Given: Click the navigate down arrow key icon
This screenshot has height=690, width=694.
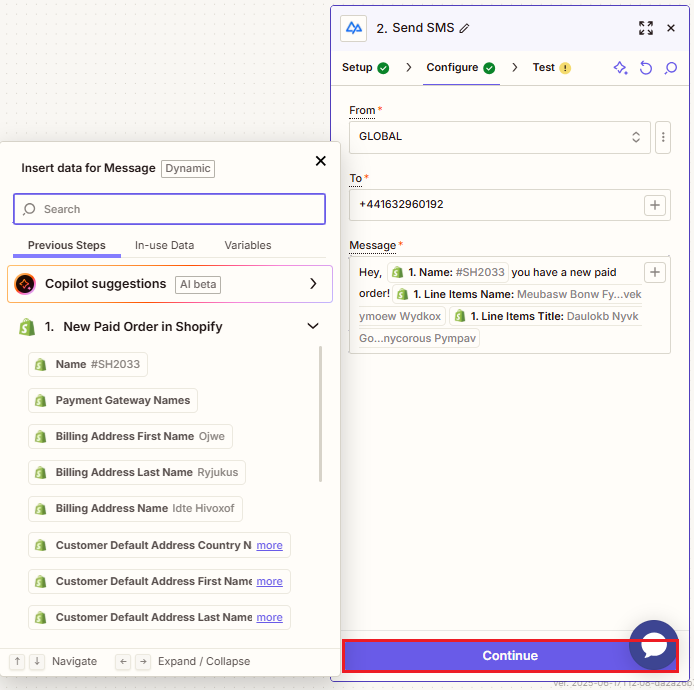Looking at the screenshot, I should pos(37,661).
